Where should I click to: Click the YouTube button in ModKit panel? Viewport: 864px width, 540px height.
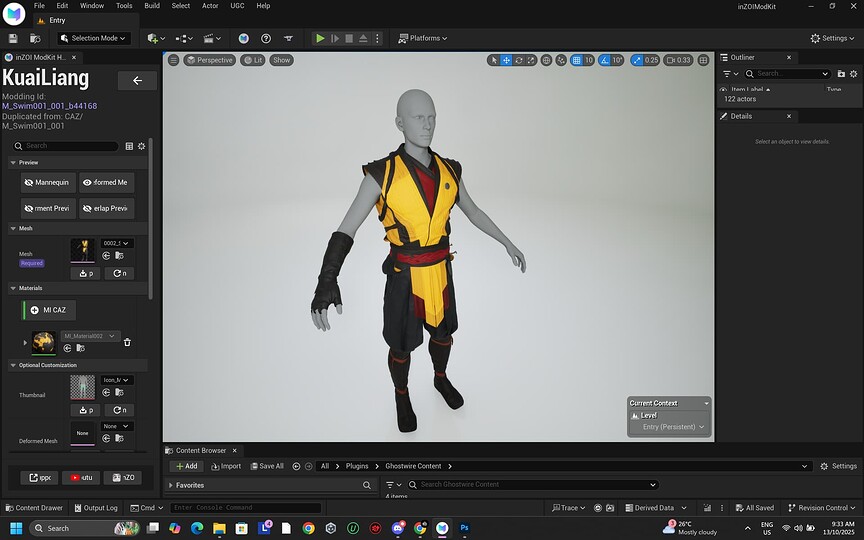(81, 477)
